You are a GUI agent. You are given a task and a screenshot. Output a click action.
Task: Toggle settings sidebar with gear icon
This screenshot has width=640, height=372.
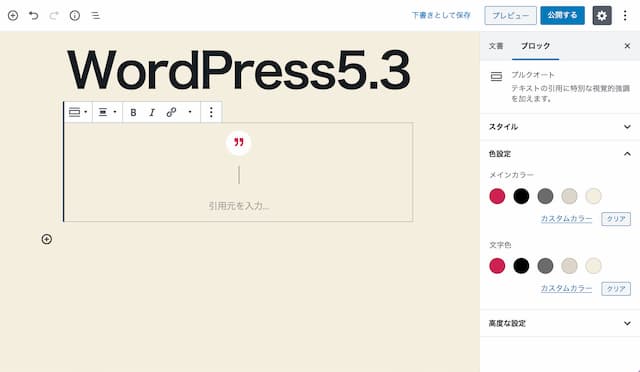[602, 16]
